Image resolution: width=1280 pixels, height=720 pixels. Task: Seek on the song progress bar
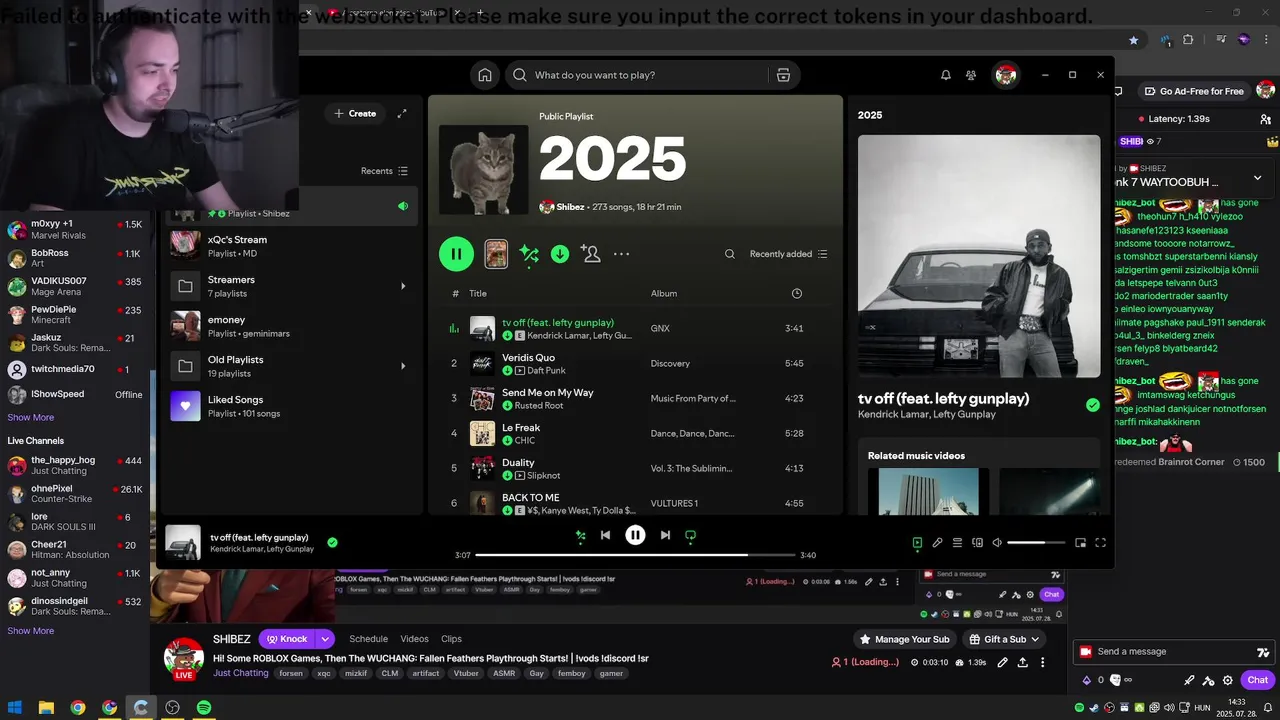pos(635,555)
